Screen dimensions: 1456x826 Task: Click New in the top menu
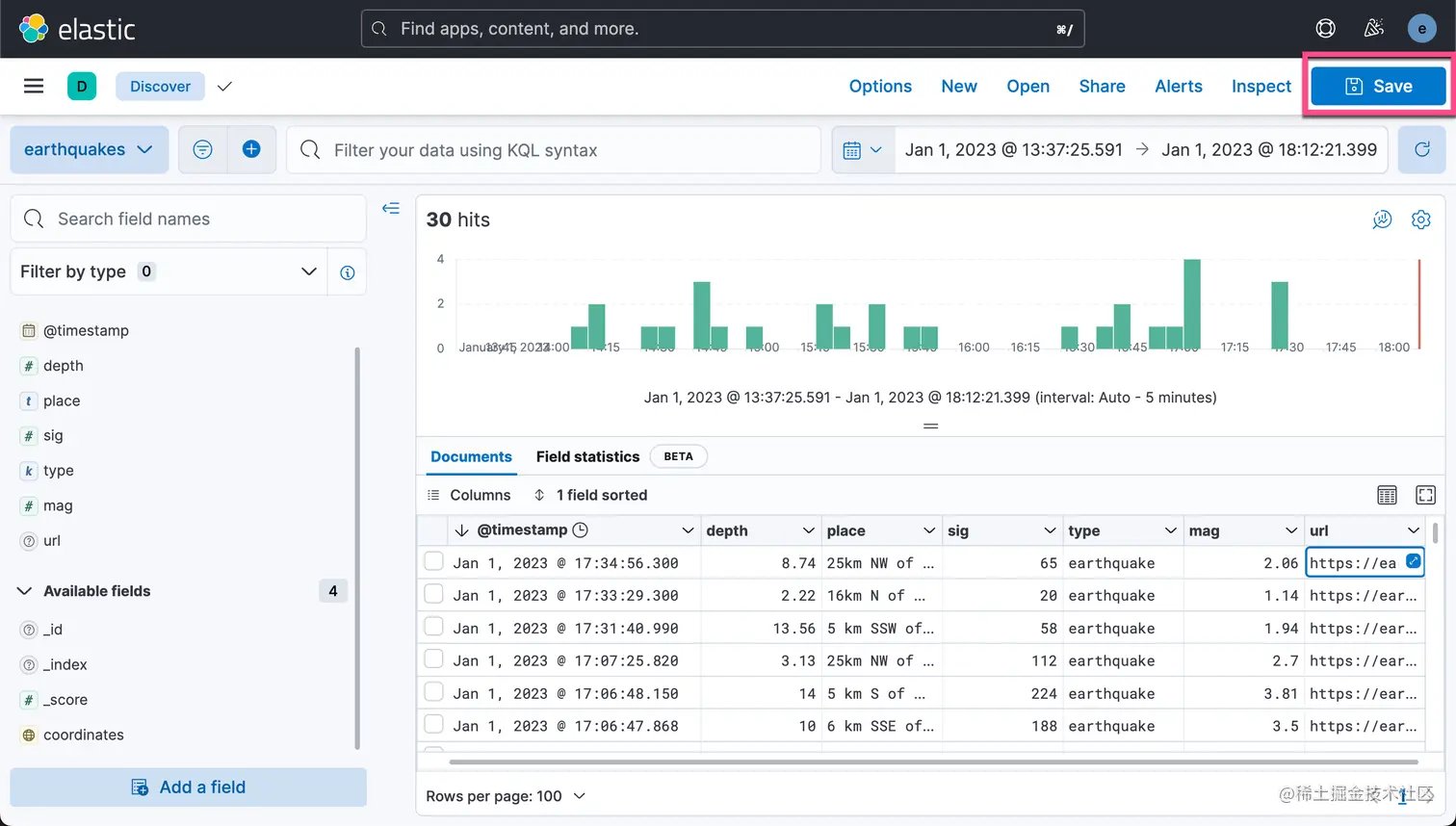tap(959, 86)
